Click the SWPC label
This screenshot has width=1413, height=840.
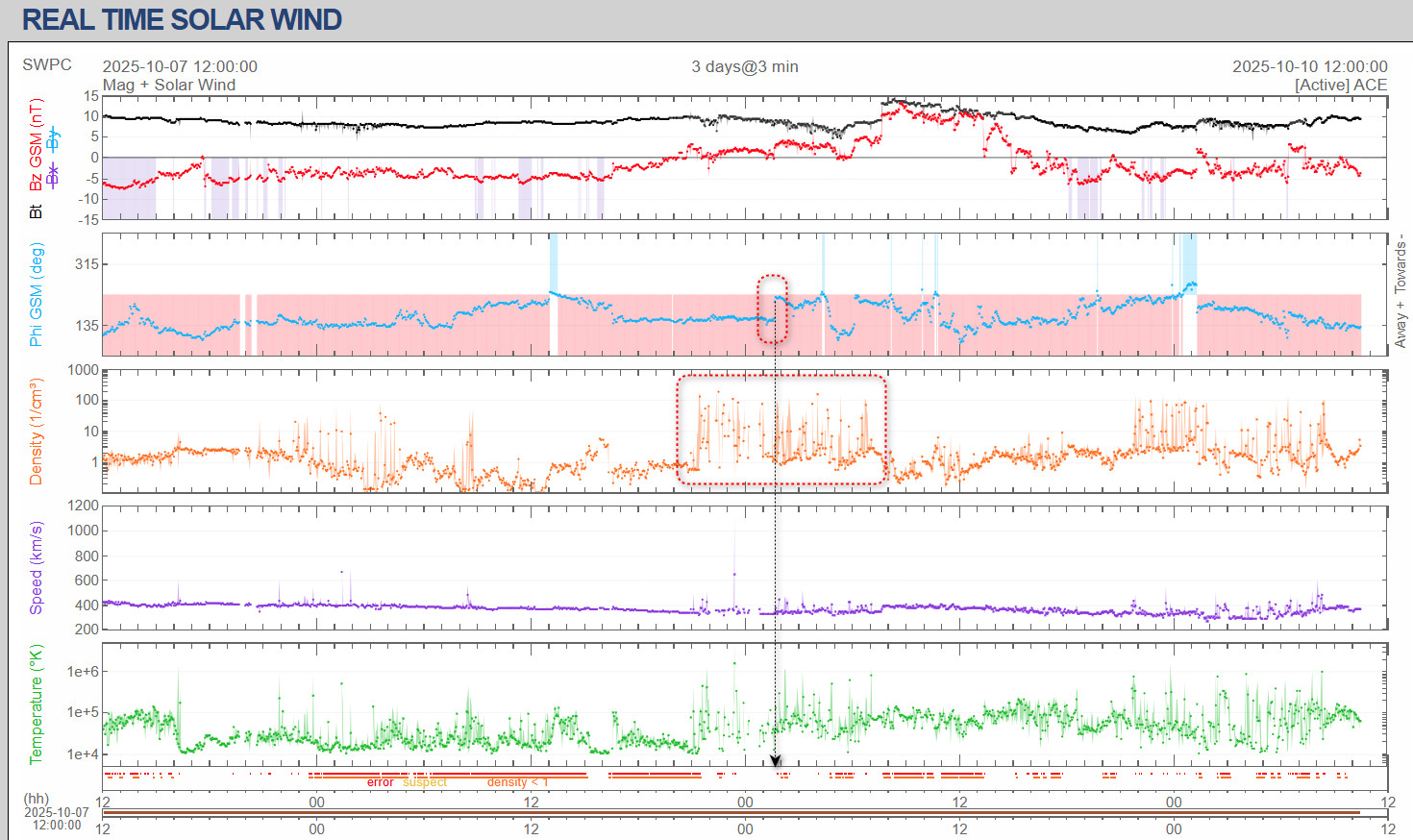tap(47, 64)
